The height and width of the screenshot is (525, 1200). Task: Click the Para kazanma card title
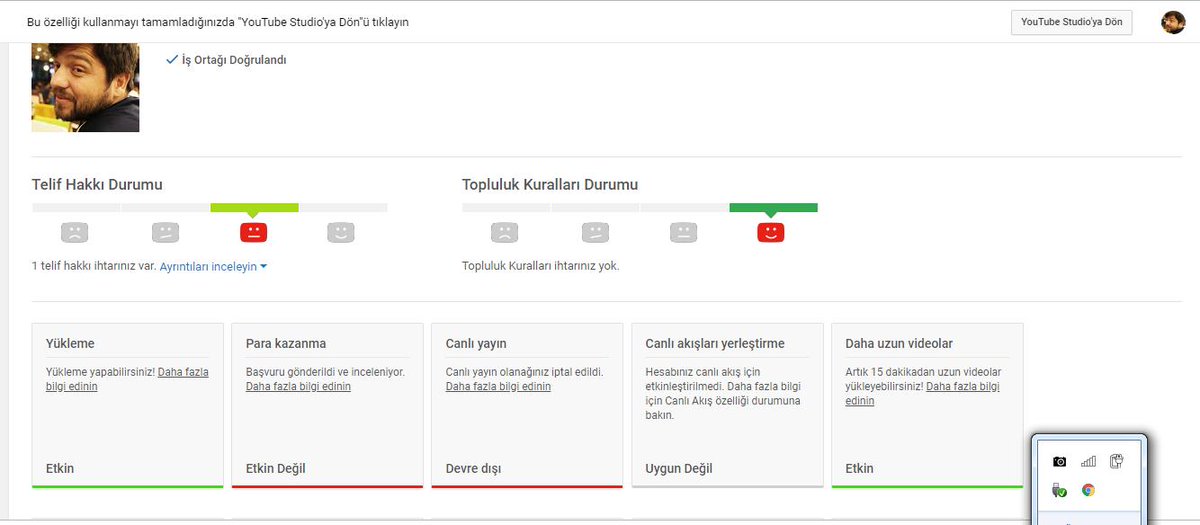(x=286, y=343)
